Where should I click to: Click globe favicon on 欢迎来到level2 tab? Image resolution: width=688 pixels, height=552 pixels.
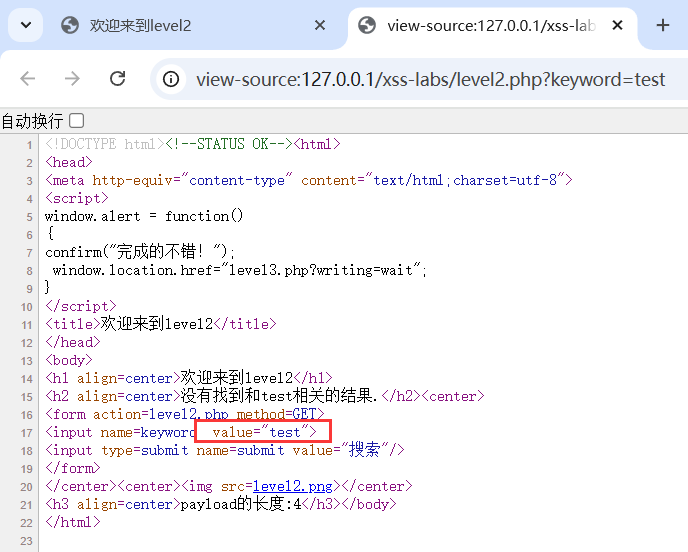pos(70,25)
